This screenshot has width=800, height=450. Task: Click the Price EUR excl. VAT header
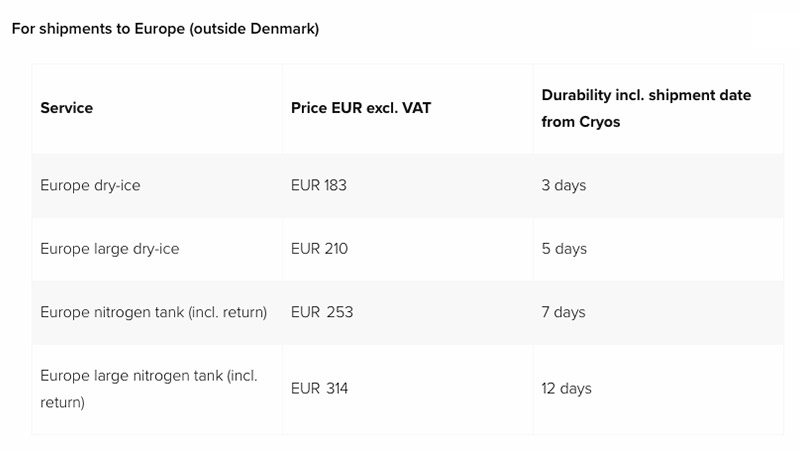pyautogui.click(x=360, y=108)
